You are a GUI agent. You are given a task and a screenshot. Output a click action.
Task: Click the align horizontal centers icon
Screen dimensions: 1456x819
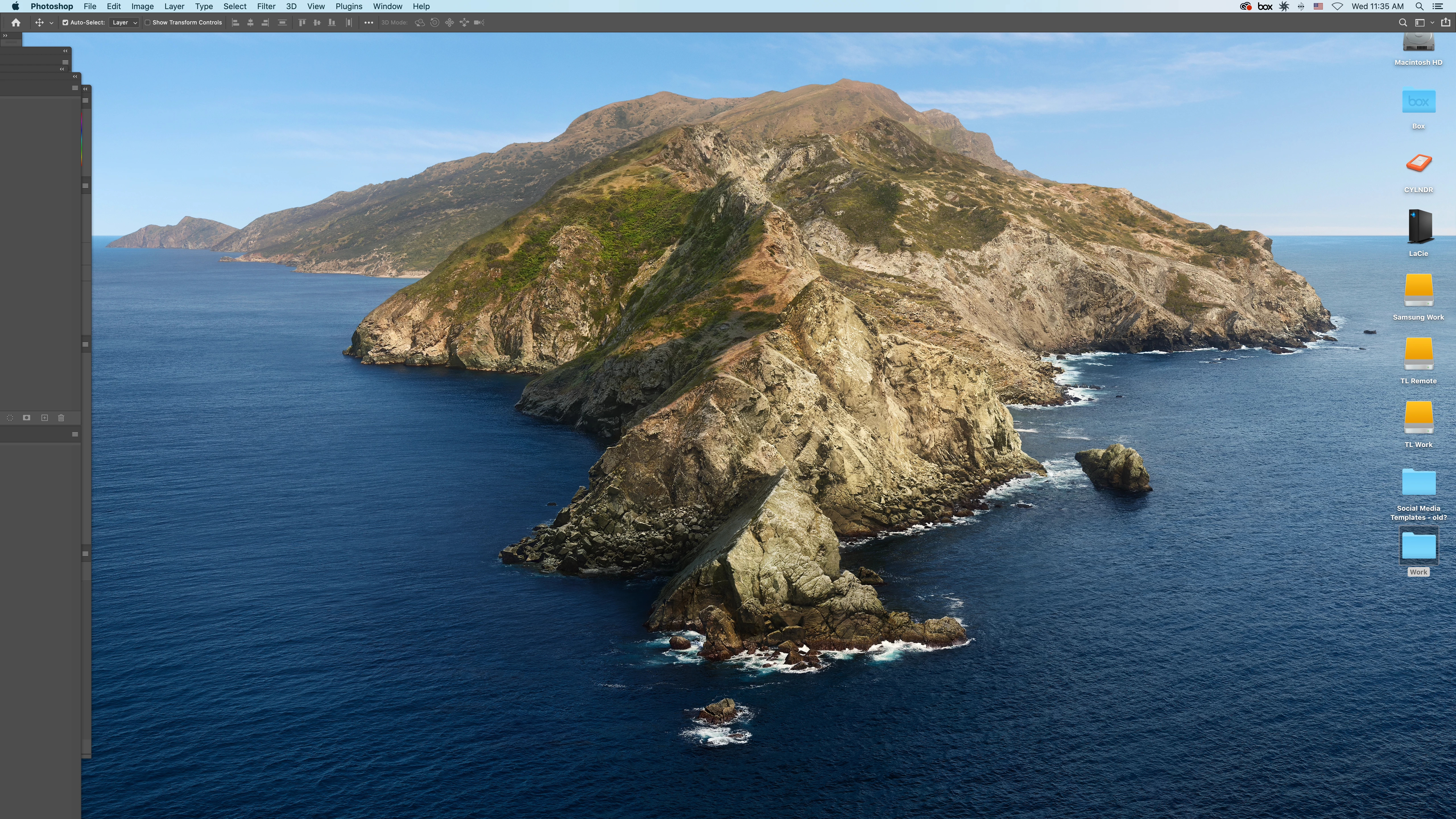point(250,23)
